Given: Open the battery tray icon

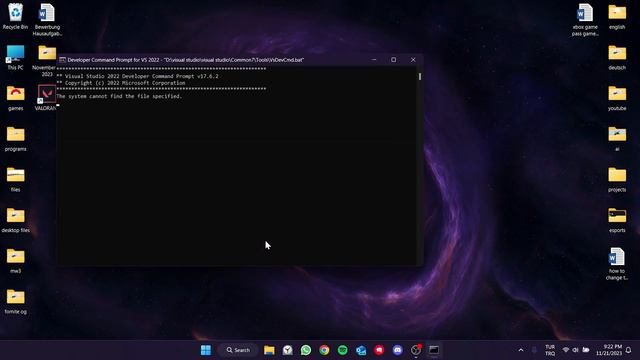Looking at the screenshot, I should [586, 350].
